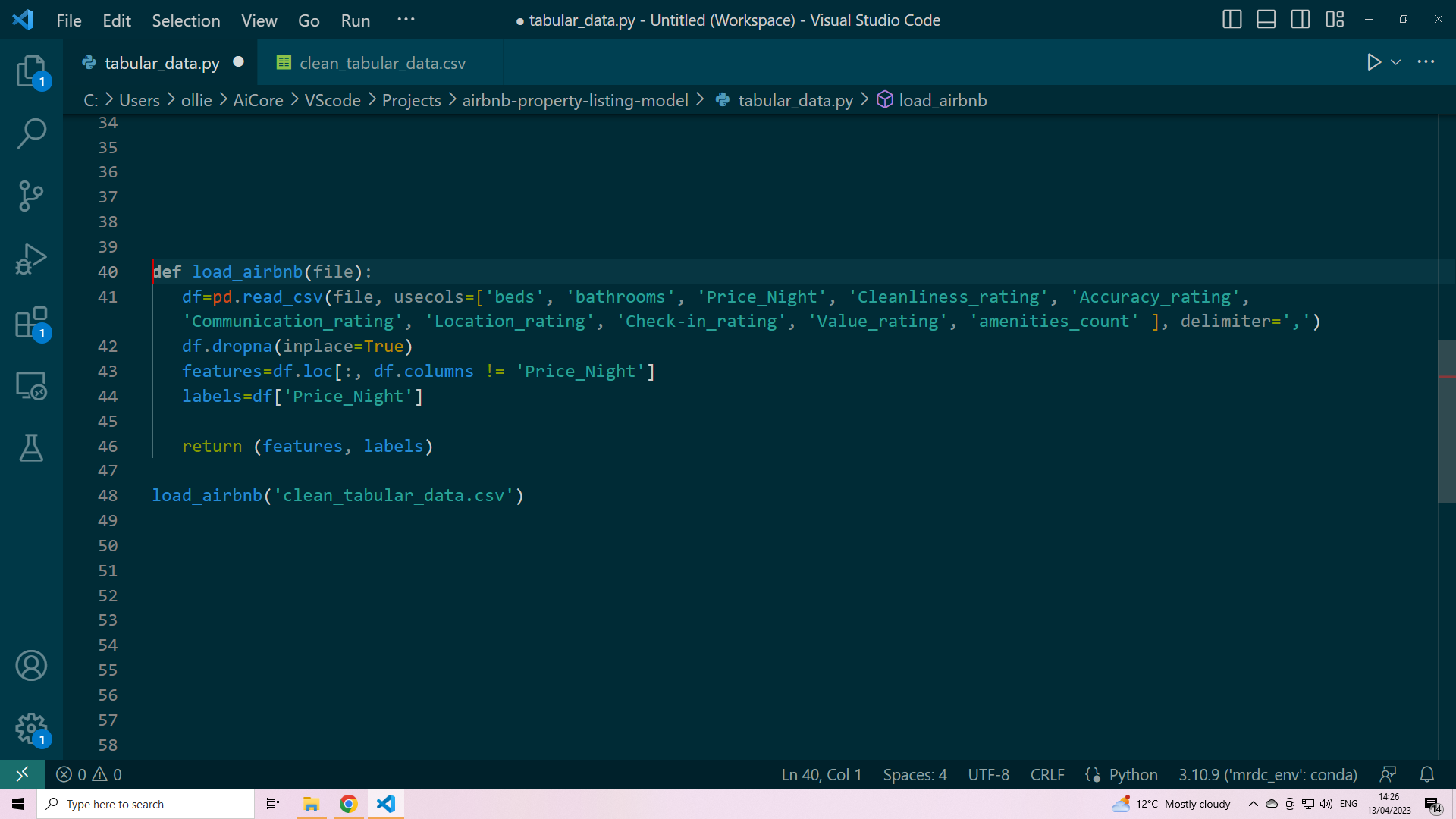Open the Testing view
This screenshot has height=819, width=1456.
[x=31, y=448]
